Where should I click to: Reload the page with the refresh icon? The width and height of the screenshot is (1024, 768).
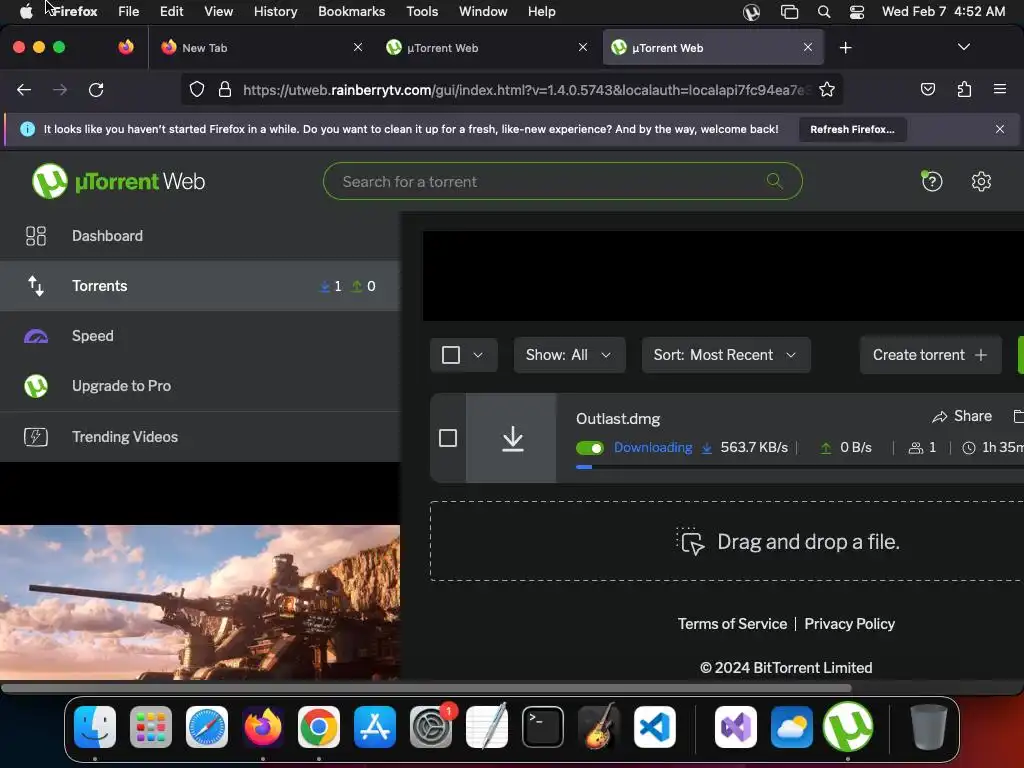[x=96, y=89]
